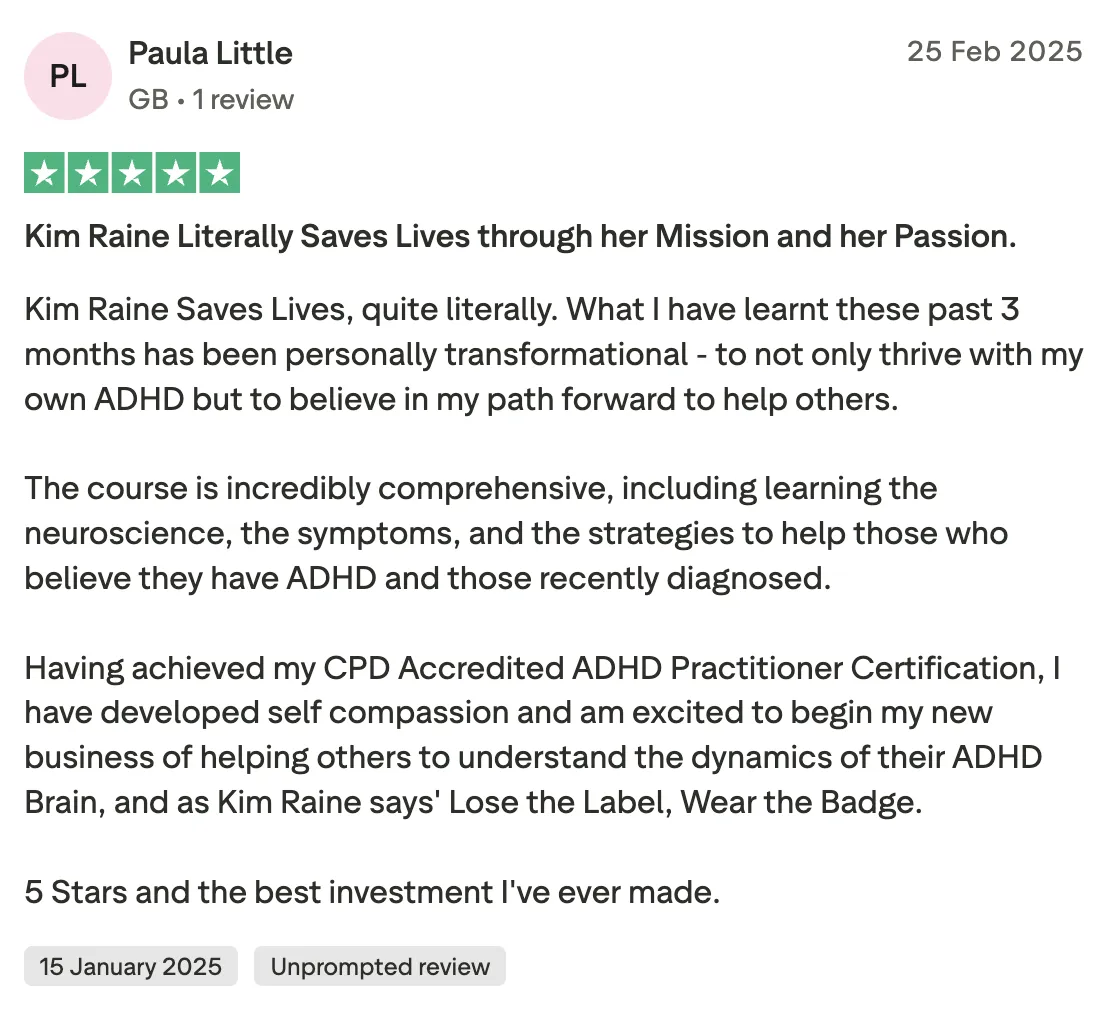Open the review title heading link
The image size is (1112, 1014).
(x=521, y=236)
